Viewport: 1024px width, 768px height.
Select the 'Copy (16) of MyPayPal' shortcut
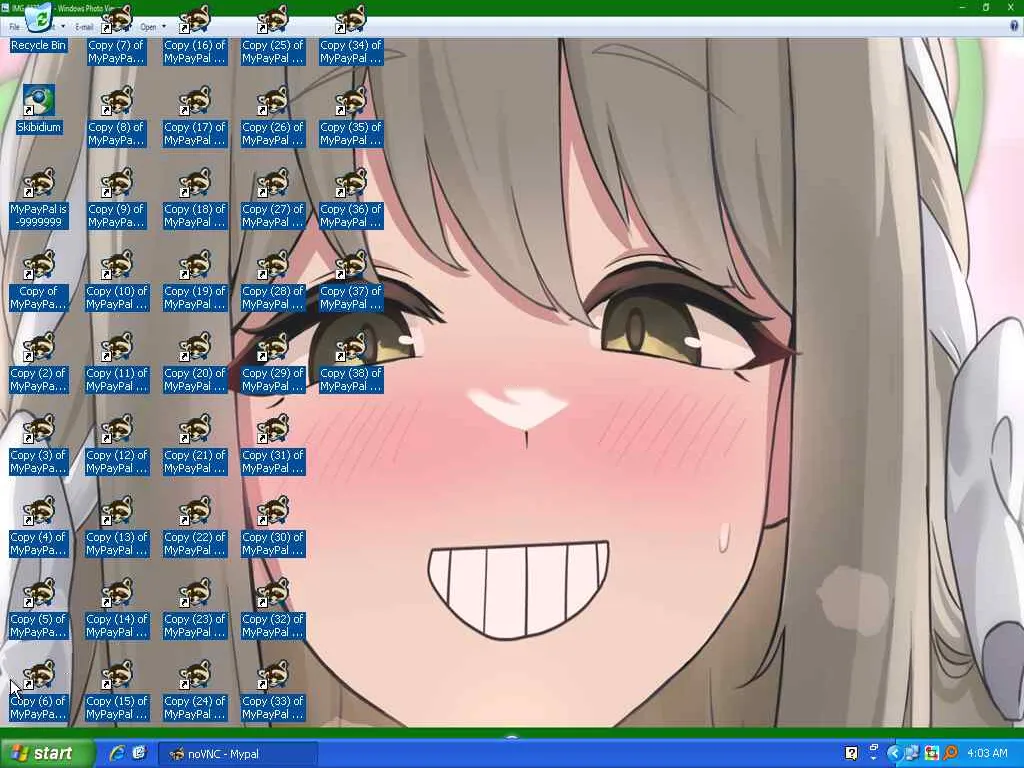pos(195,35)
